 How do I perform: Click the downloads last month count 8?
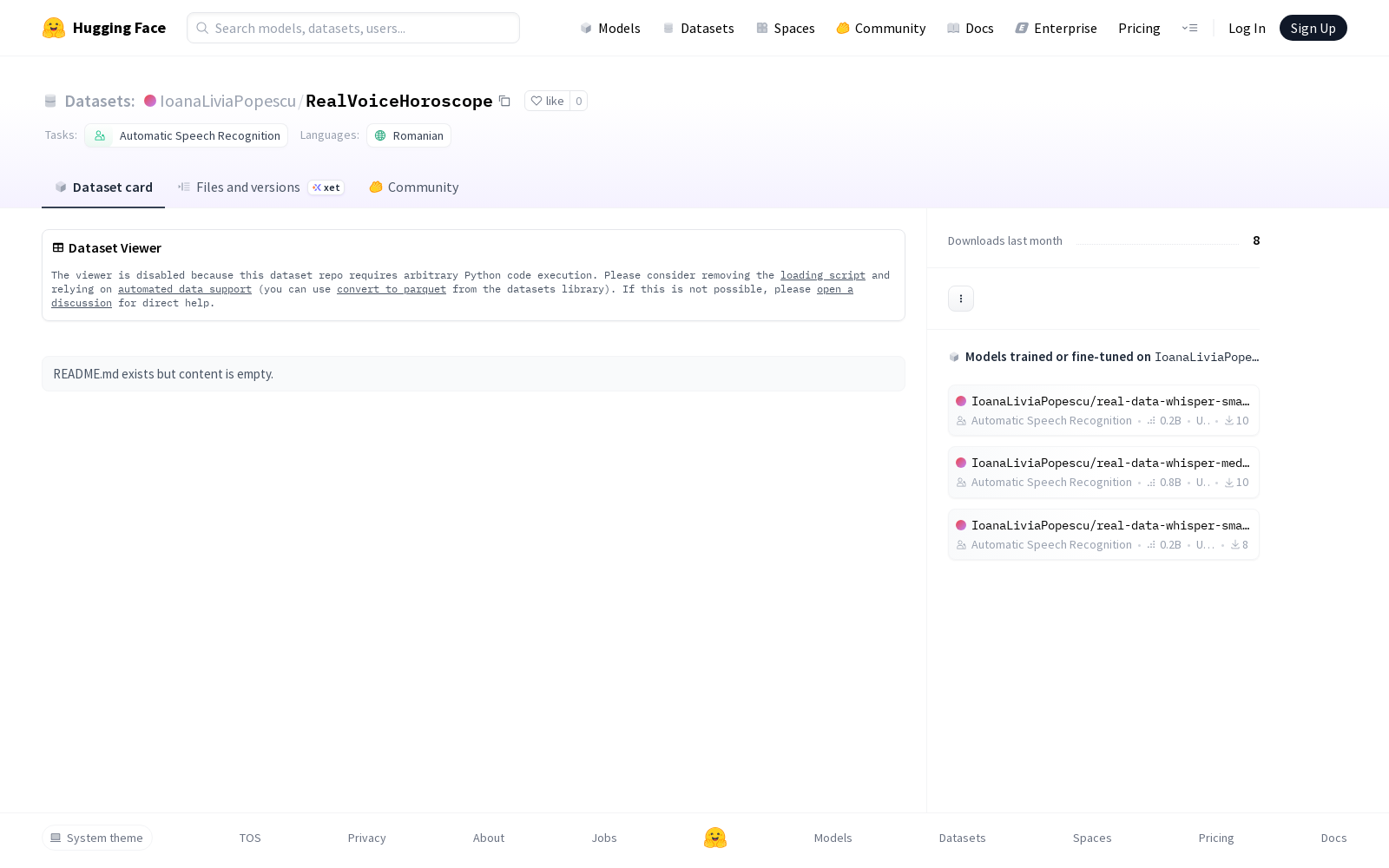tap(1256, 240)
